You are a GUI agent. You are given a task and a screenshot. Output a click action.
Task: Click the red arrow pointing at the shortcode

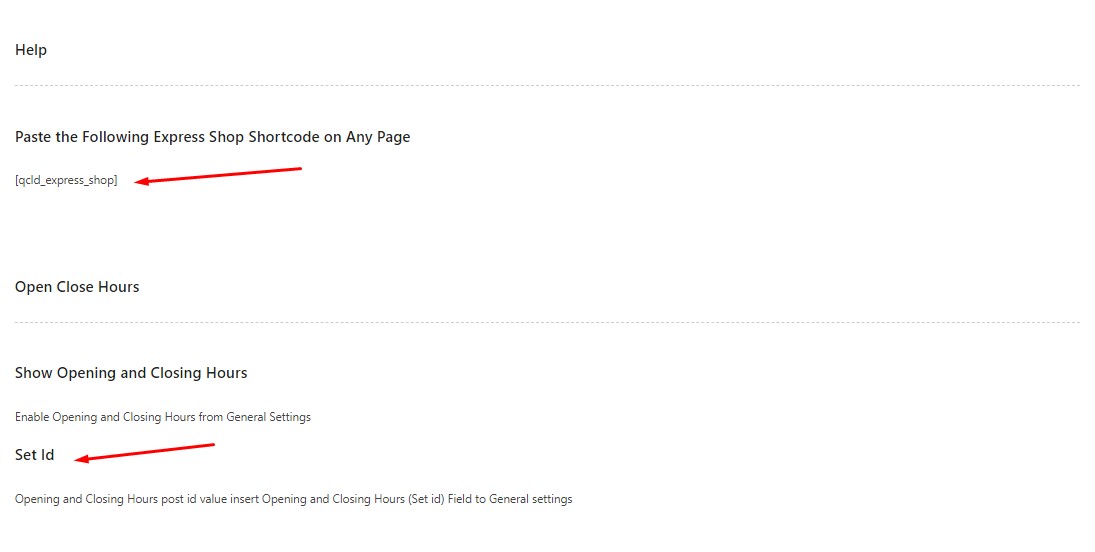220,175
